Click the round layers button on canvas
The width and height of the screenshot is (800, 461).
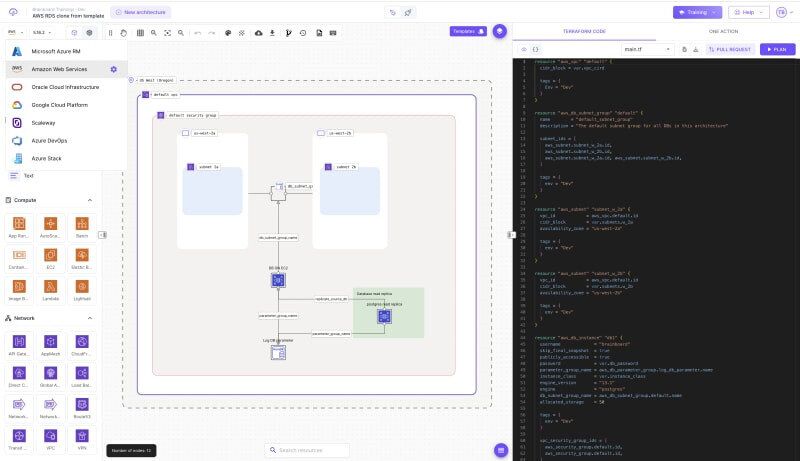pos(499,31)
